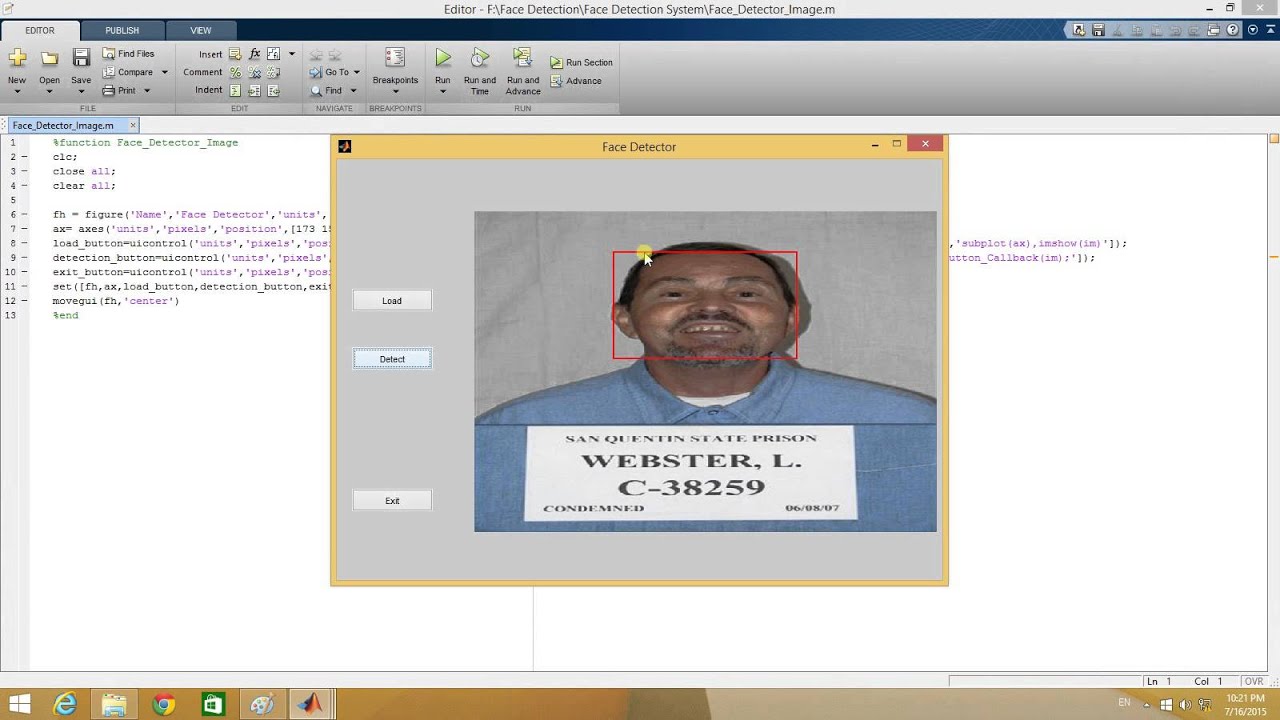Click the Decrease Indent icon
Viewport: 1280px width, 720px height.
coord(272,90)
